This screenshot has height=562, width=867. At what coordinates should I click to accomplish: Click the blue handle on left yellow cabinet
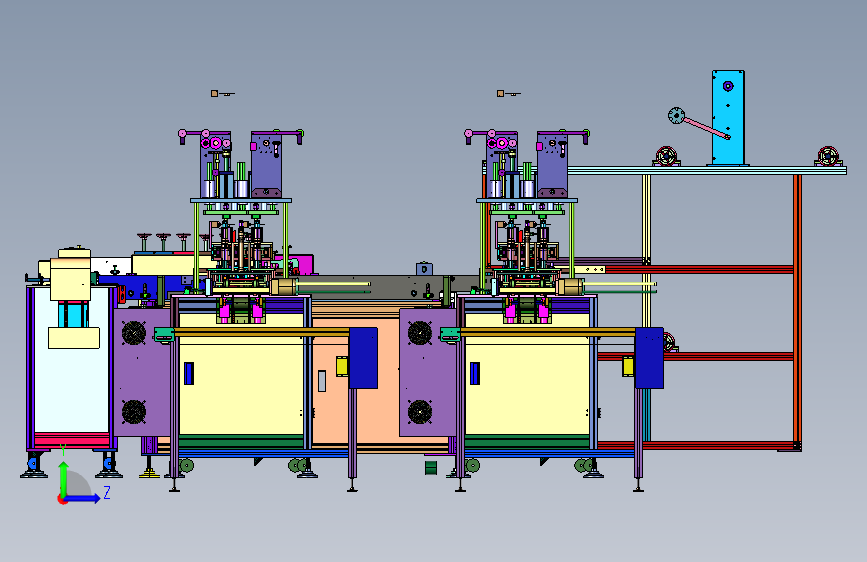(x=189, y=373)
